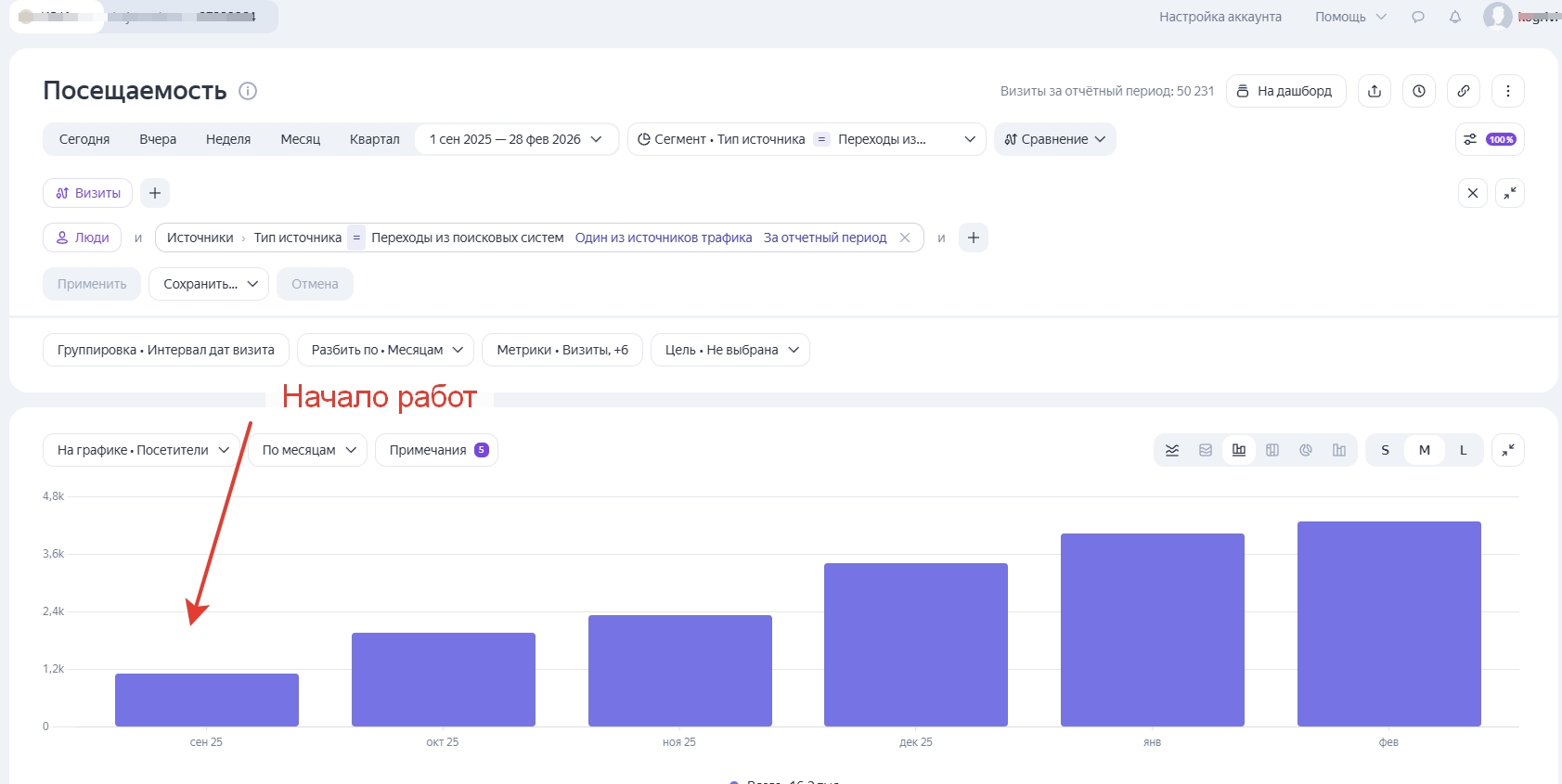Open the report info icon next to Посещаемость
1562x784 pixels.
[x=248, y=91]
